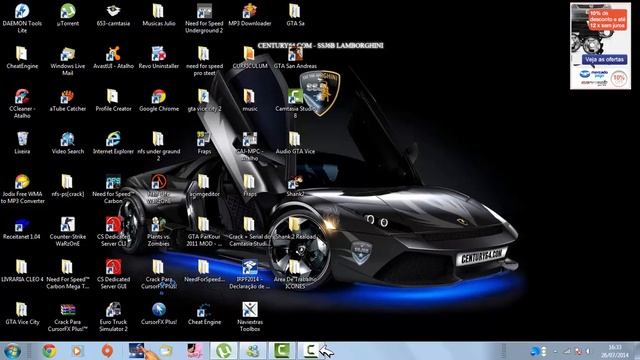
Task: Open AvastUI - Atalho shortcut
Action: pos(113,58)
